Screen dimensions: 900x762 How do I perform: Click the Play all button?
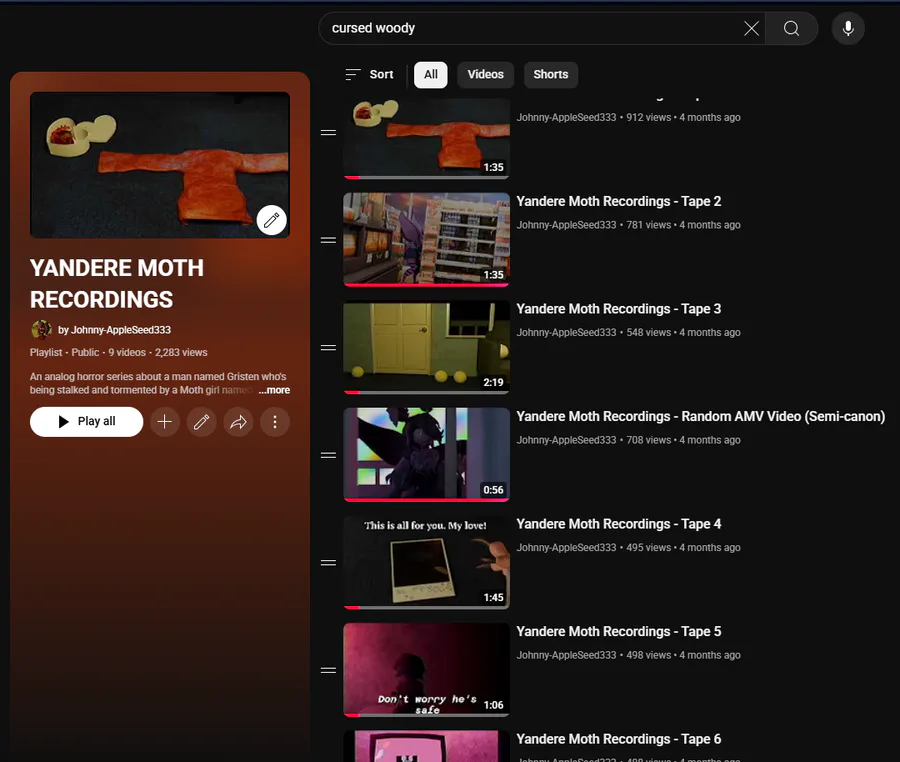pos(86,422)
